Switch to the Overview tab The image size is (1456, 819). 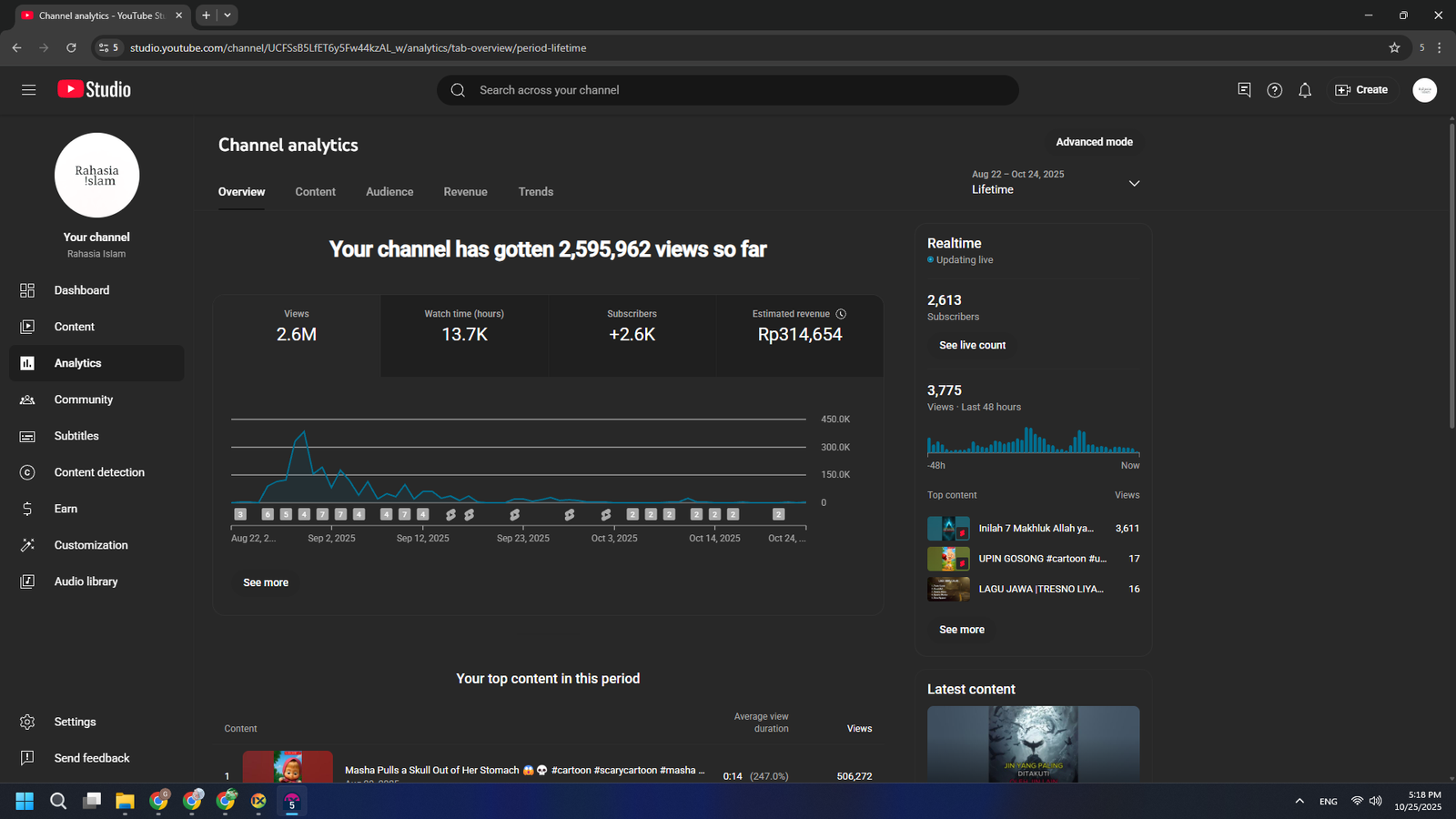click(x=241, y=192)
